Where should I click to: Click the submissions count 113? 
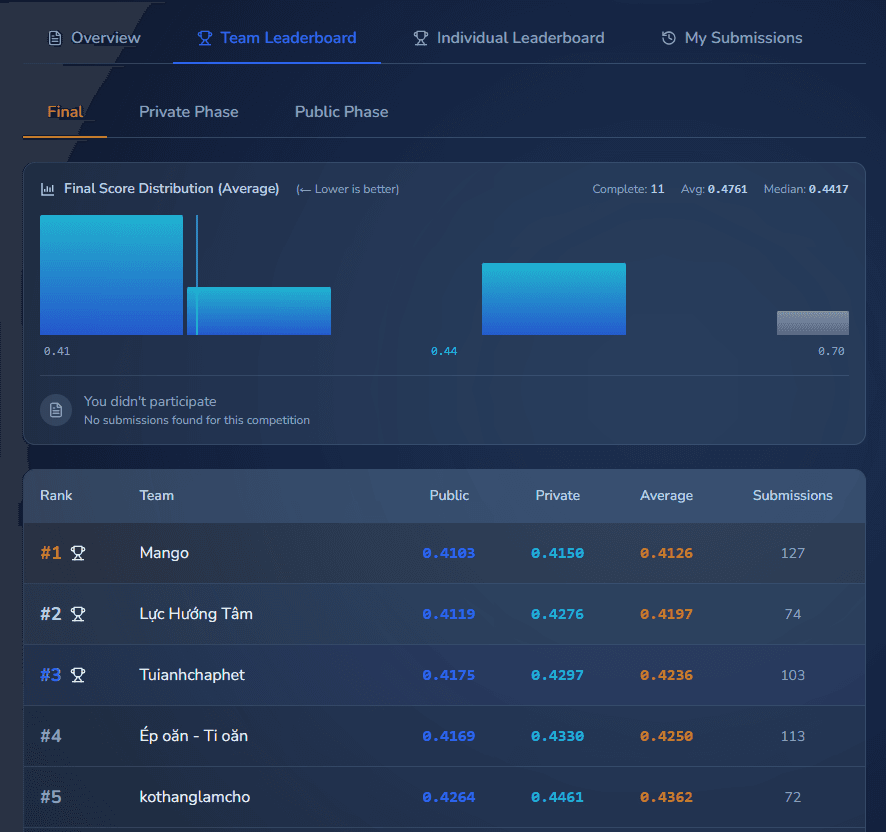click(792, 736)
